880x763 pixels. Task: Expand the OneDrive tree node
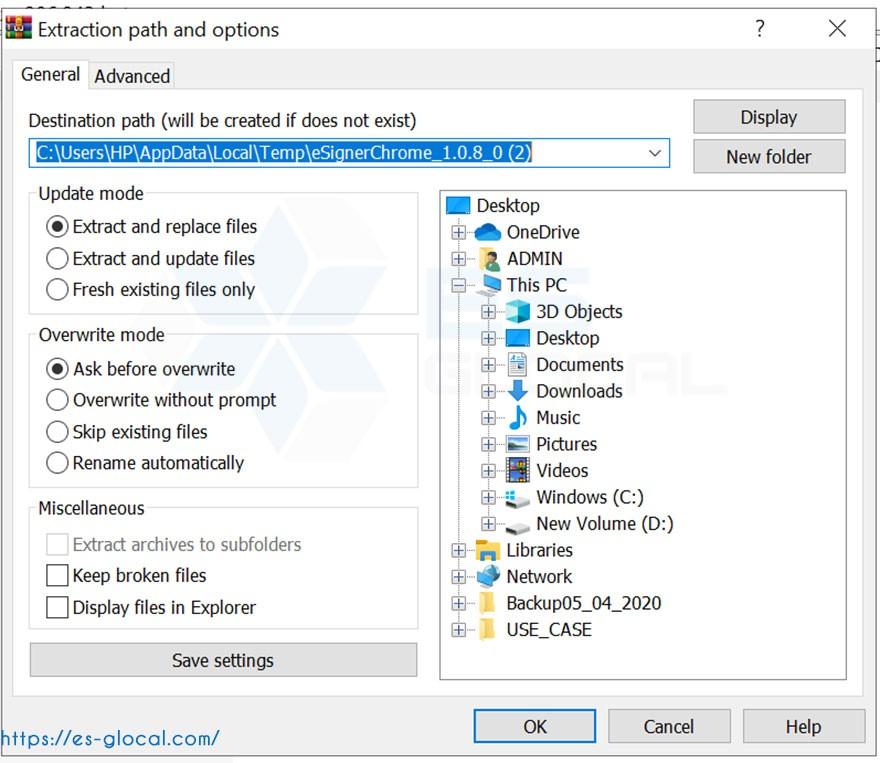pyautogui.click(x=459, y=232)
